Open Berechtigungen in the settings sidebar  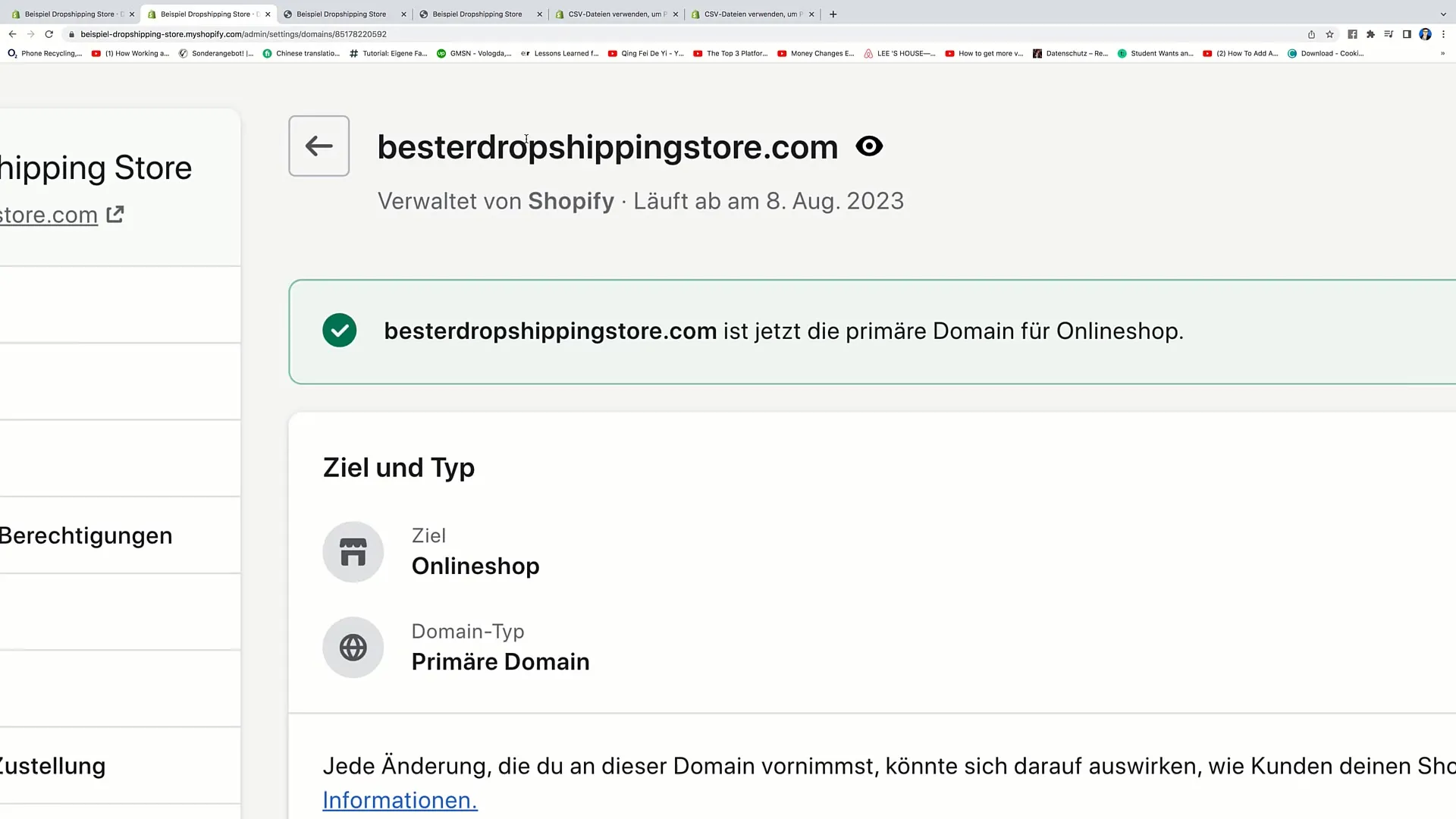[86, 535]
